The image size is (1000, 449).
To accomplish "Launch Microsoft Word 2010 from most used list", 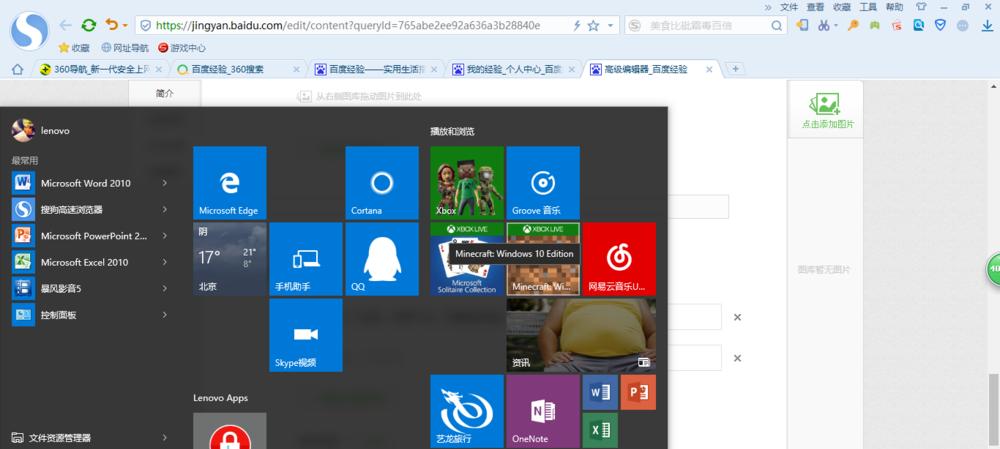I will pyautogui.click(x=90, y=183).
